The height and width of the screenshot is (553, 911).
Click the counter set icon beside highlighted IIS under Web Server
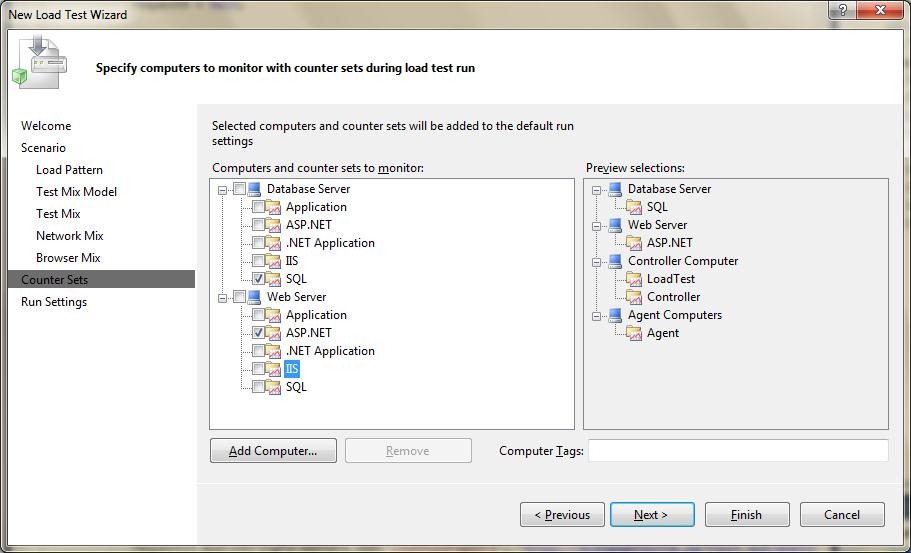coord(274,369)
